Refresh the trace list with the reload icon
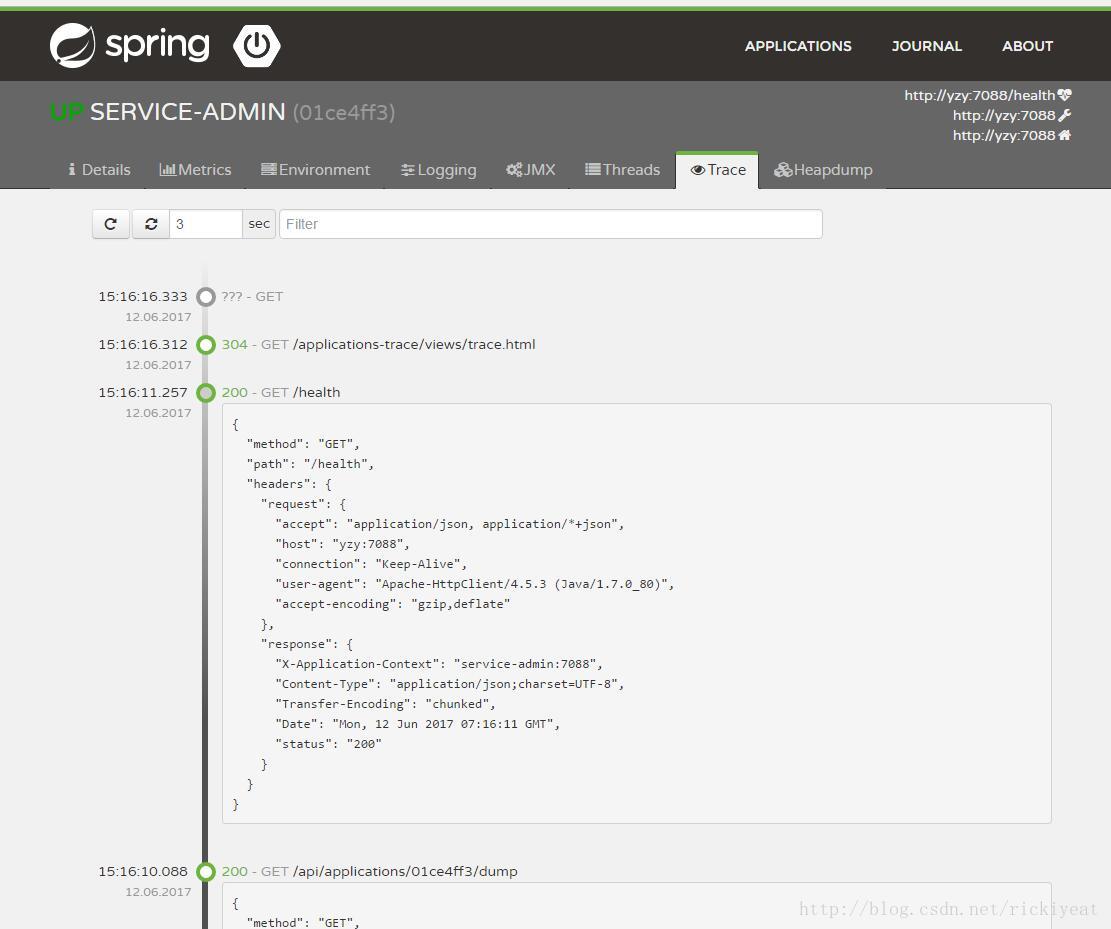1111x929 pixels. 110,223
